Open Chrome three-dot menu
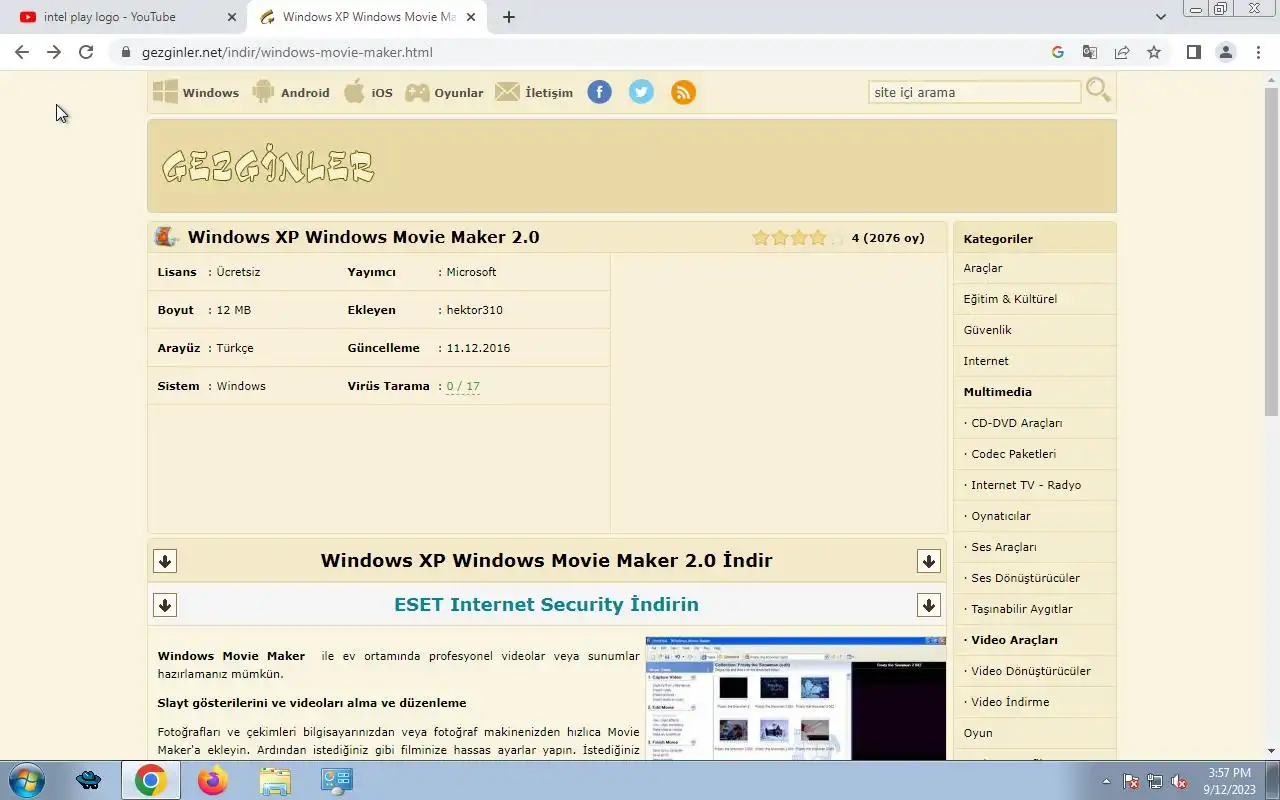 [1258, 52]
